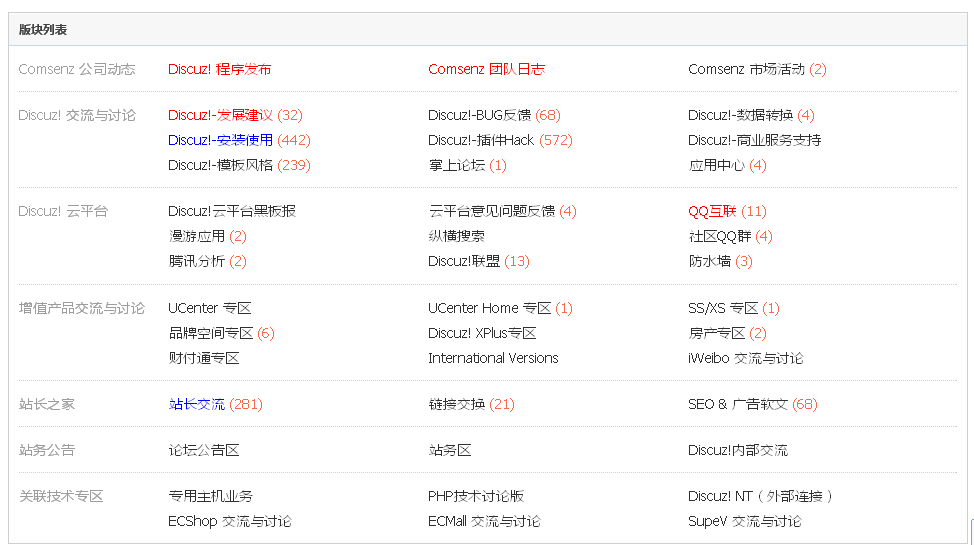Open Discuz!-模板风格 forum
Screen dimensions: 974x545
click(220, 165)
